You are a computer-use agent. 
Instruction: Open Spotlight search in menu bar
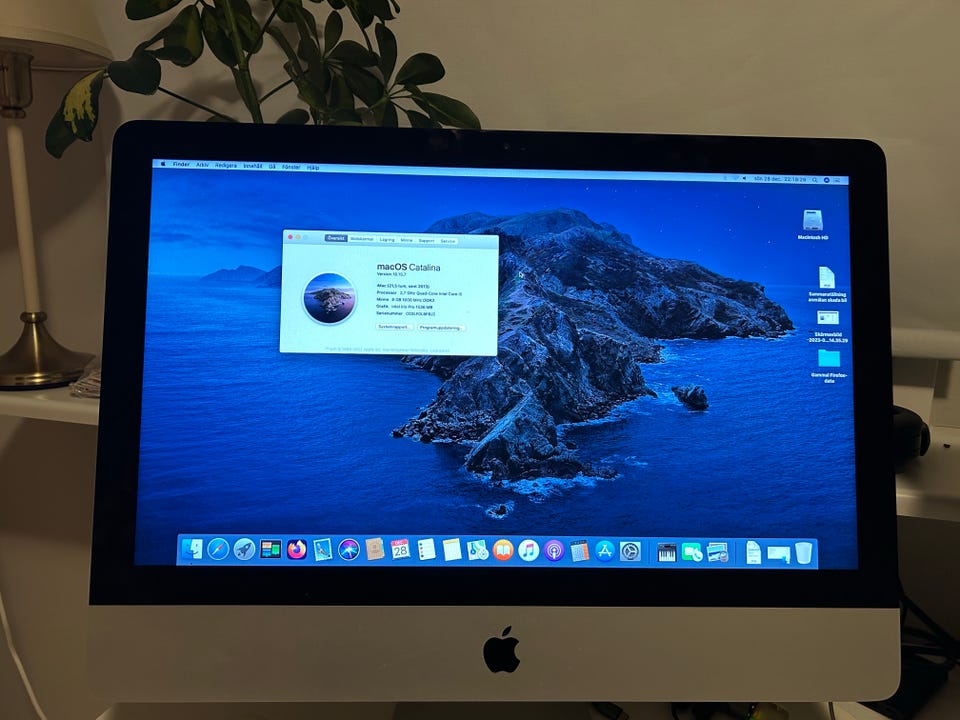coord(815,180)
